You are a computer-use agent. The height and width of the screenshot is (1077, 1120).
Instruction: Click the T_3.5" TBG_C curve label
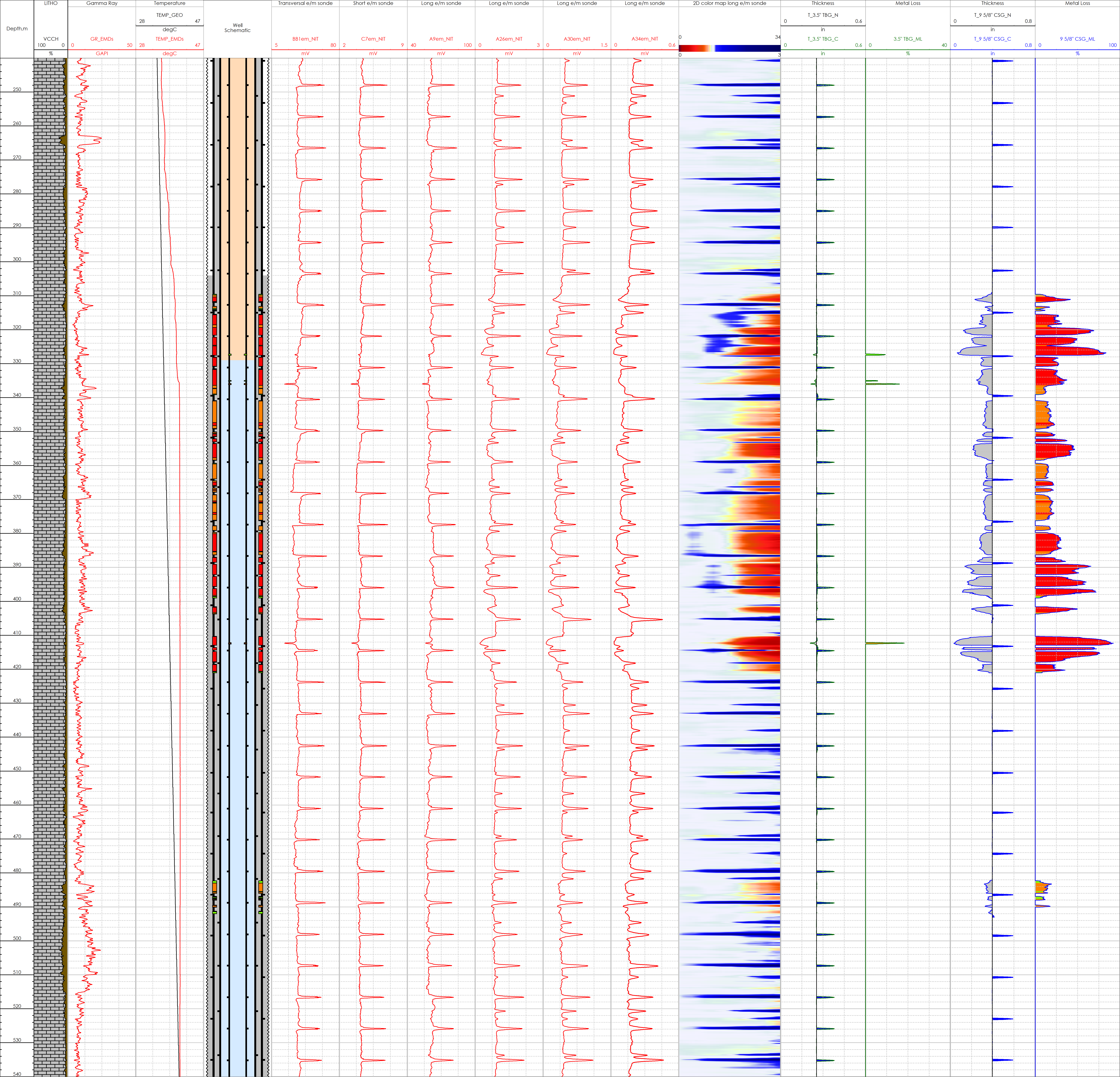point(823,39)
